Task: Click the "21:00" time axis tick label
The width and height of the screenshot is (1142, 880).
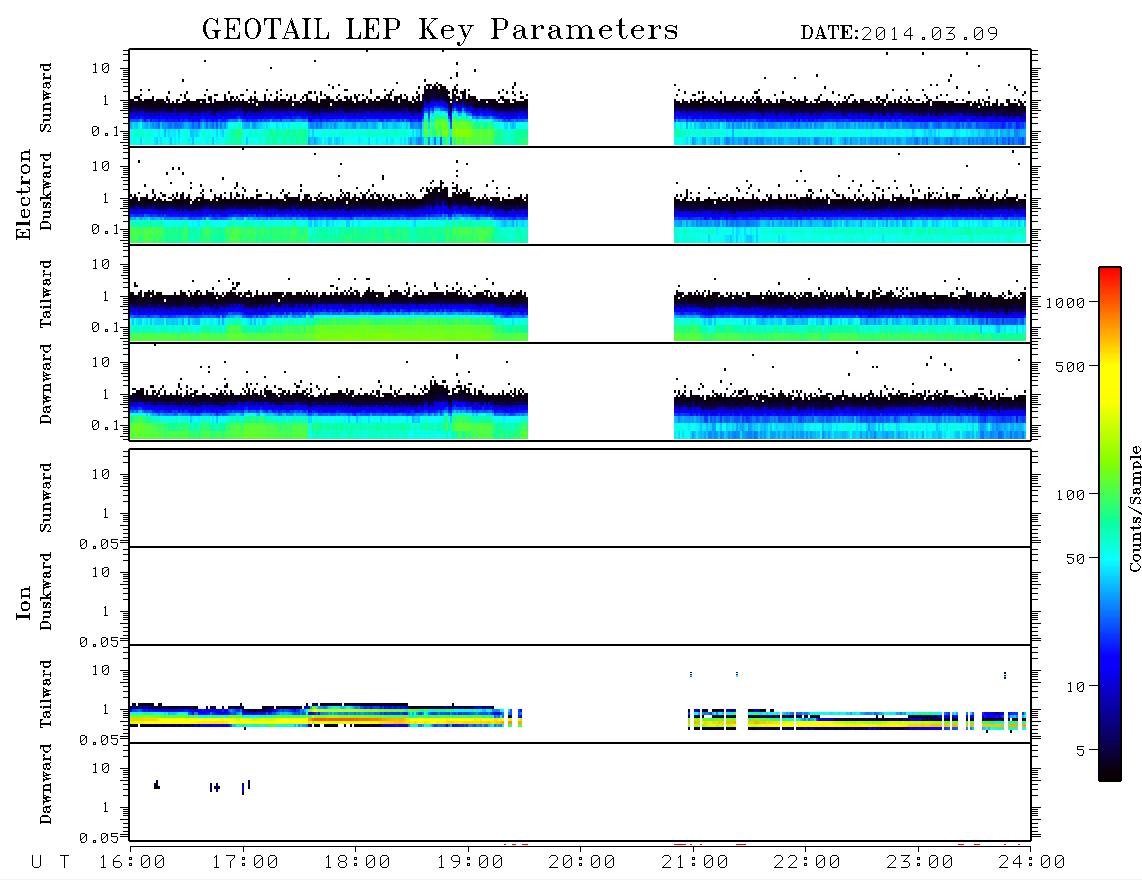Action: 695,863
